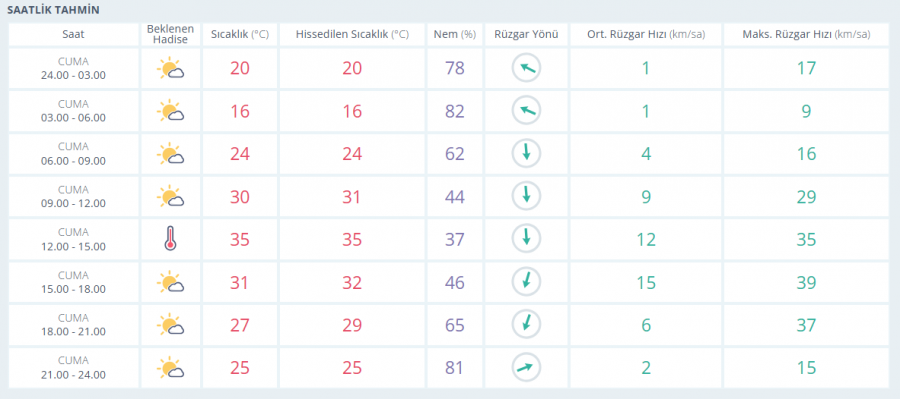Image resolution: width=900 pixels, height=399 pixels.
Task: Click the 35 temperature value for 12.00 - 15.00
Action: [240, 239]
